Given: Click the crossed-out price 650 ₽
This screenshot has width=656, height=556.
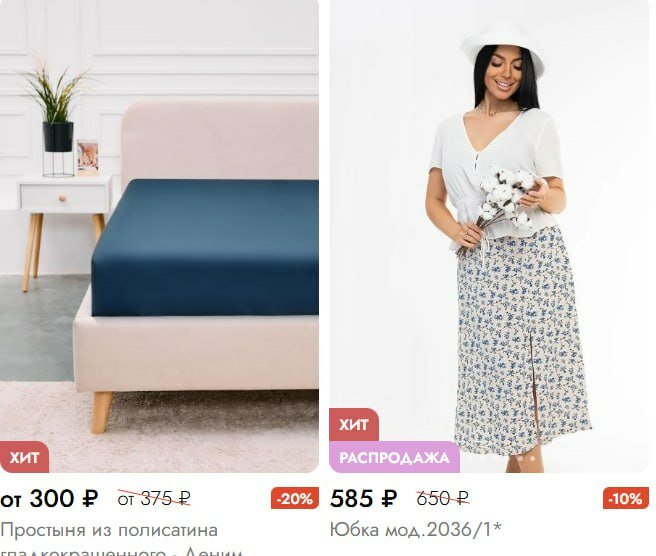Looking at the screenshot, I should coord(442,498).
